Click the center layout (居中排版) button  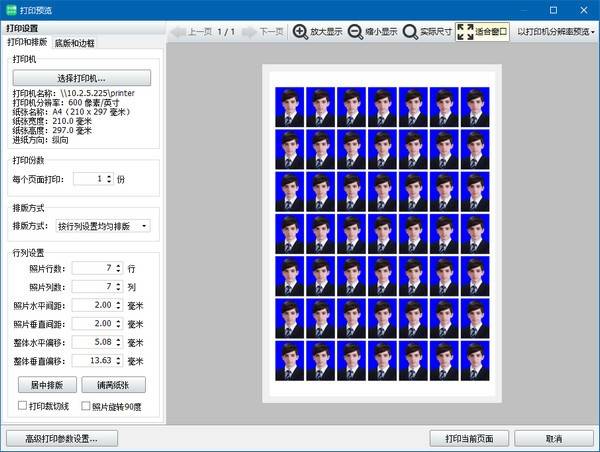(47, 384)
